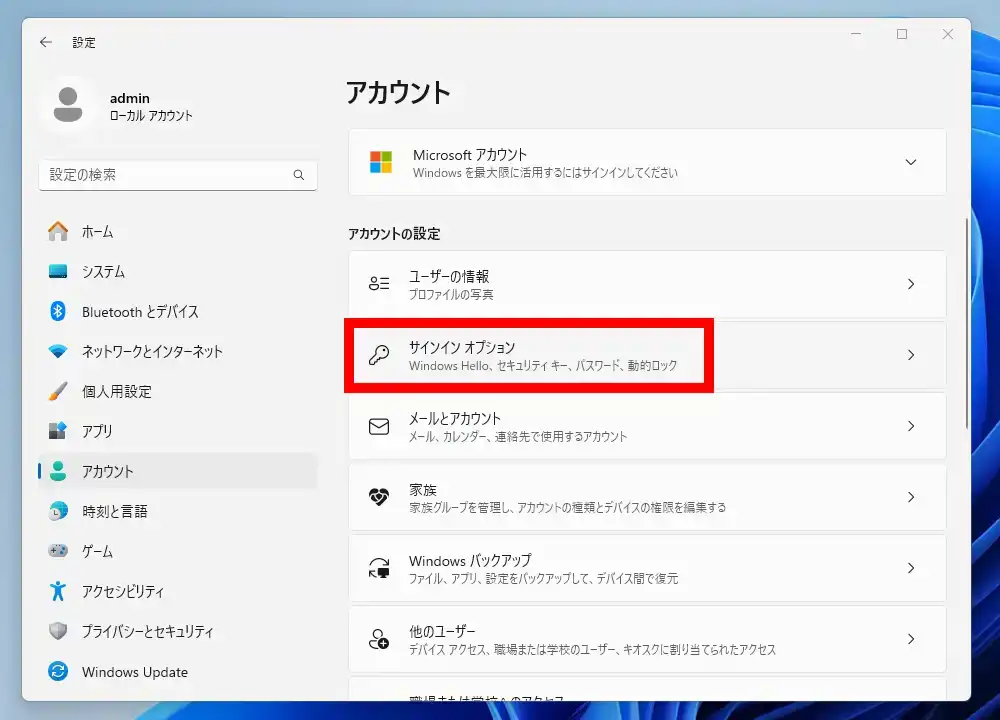Viewport: 1000px width, 720px height.
Task: Select ゲーム label in sidebar
Action: pos(97,551)
